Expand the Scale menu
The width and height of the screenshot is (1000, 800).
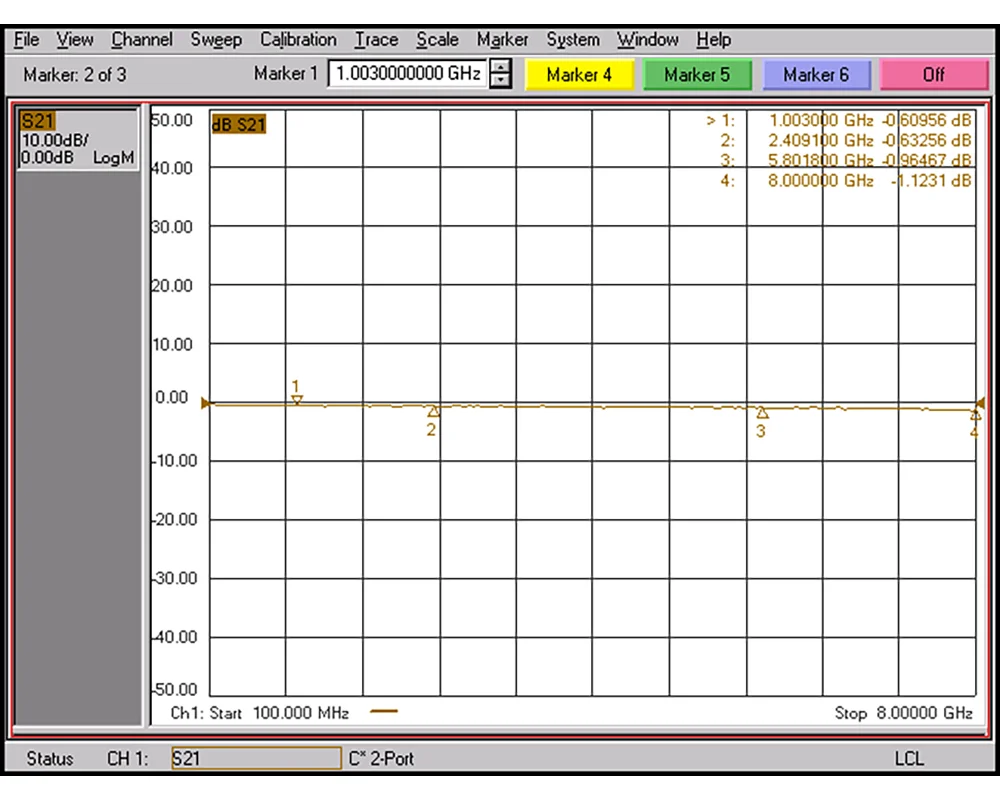(x=437, y=40)
